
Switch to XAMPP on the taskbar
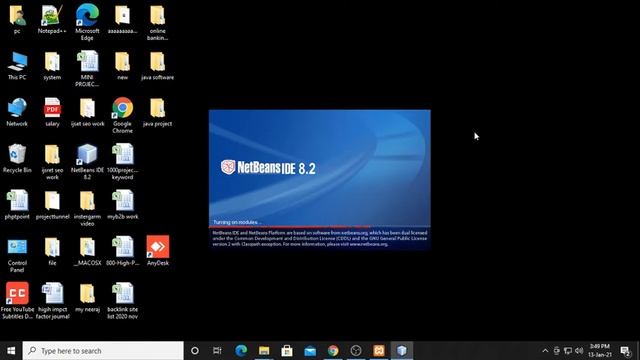click(379, 351)
